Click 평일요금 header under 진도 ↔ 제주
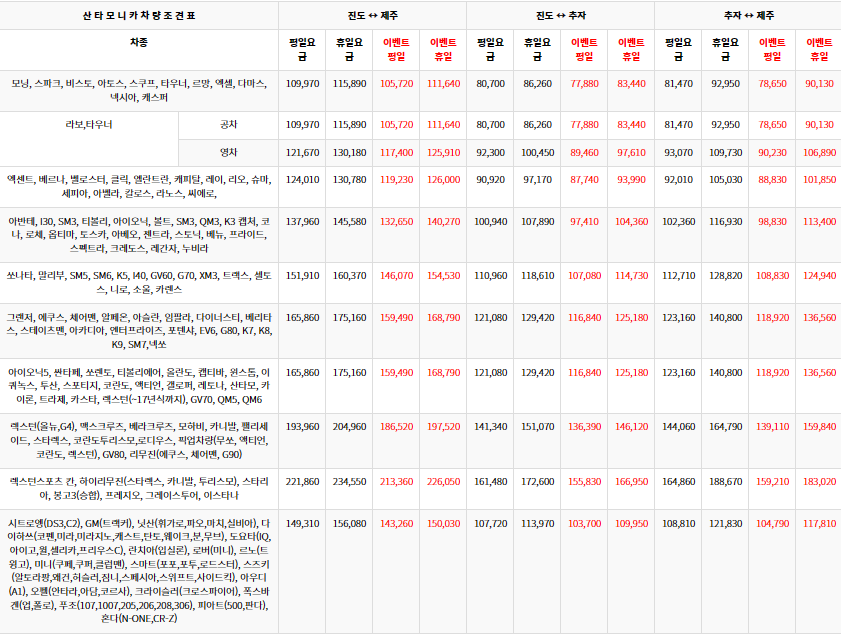 302,49
